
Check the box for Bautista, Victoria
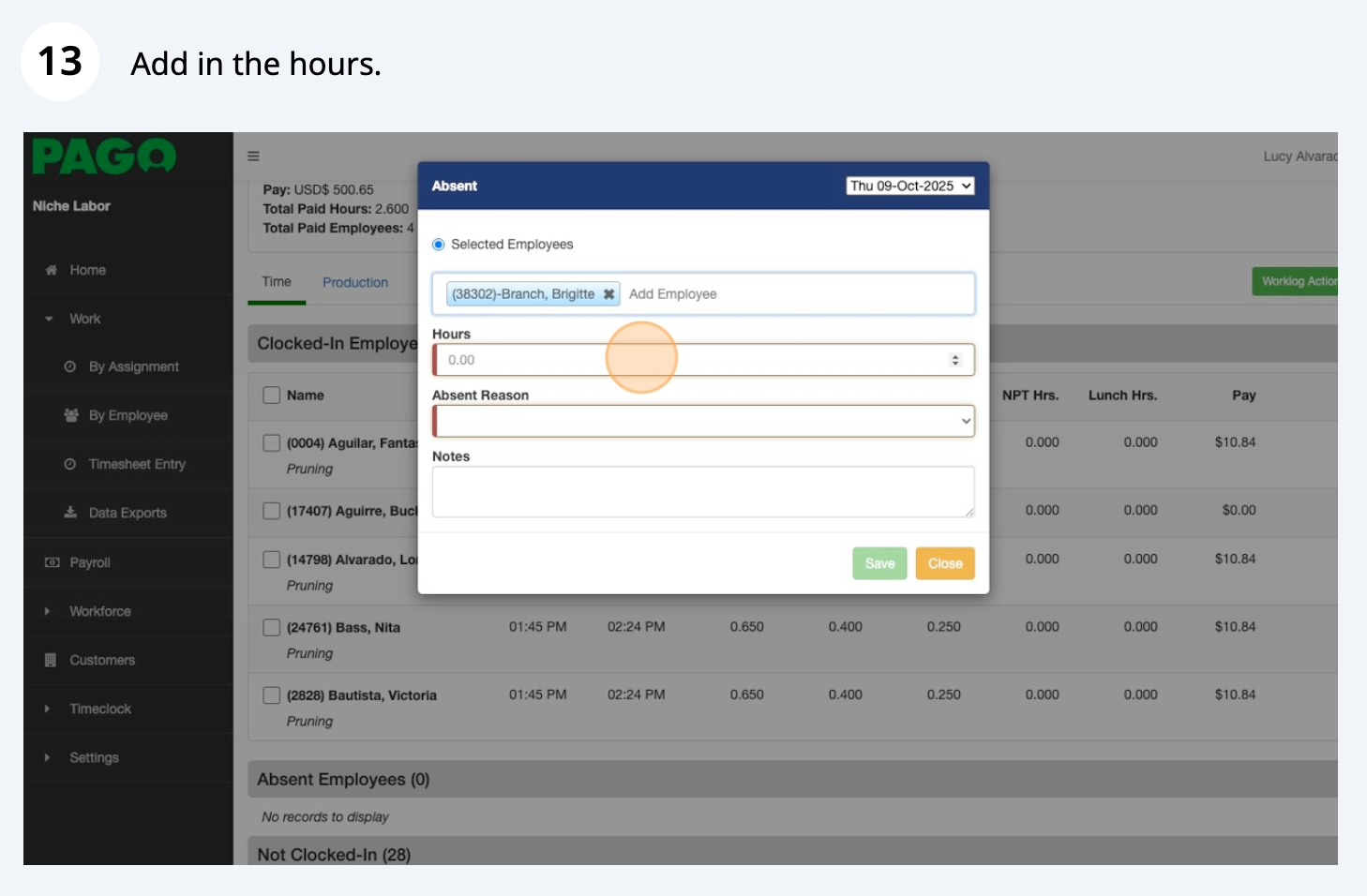coord(272,695)
